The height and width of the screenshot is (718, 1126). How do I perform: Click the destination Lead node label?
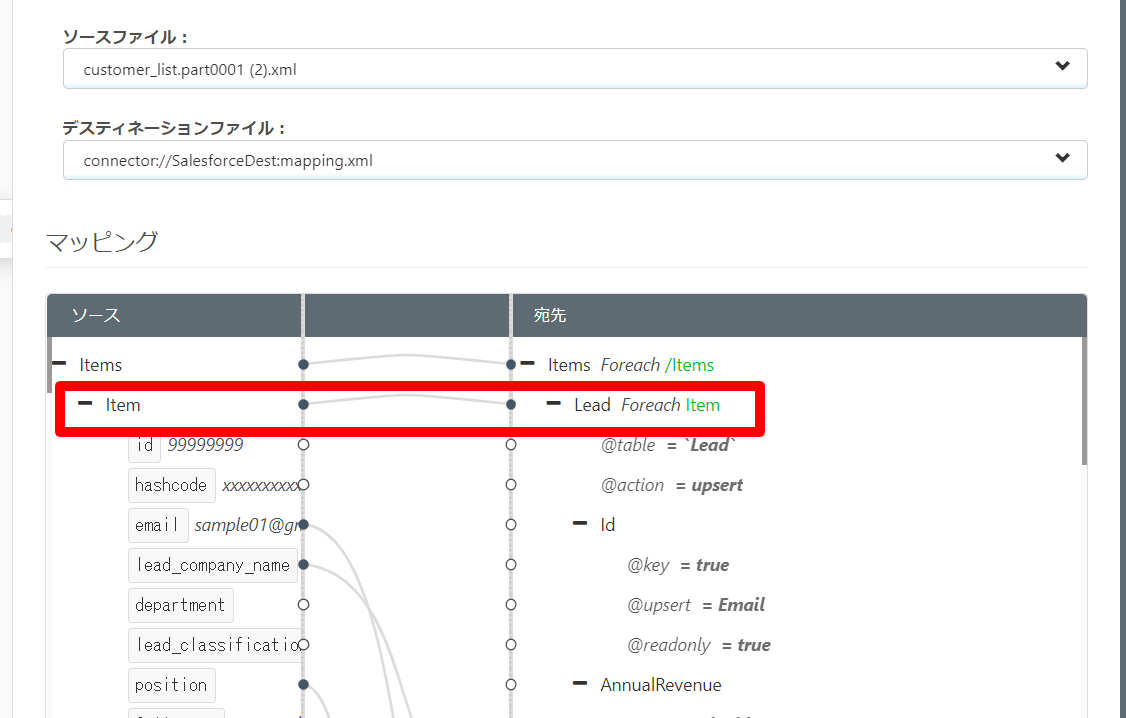[x=592, y=405]
